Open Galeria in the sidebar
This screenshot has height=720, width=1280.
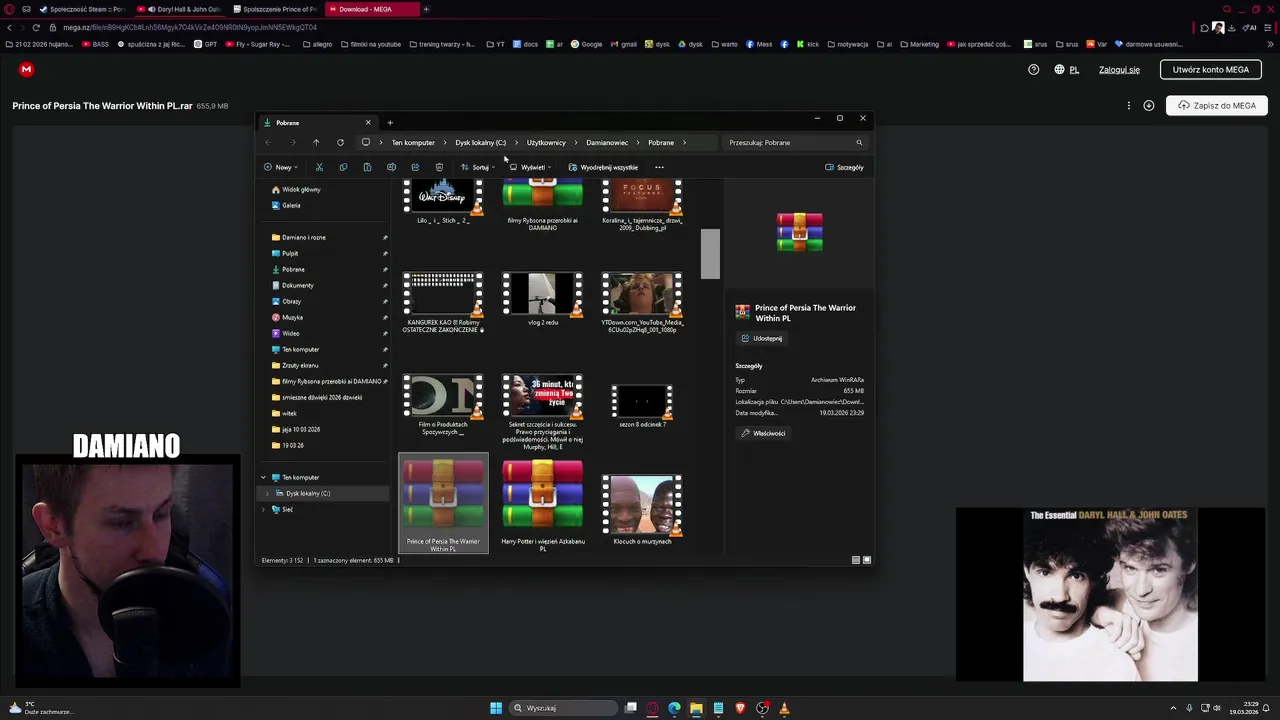291,205
